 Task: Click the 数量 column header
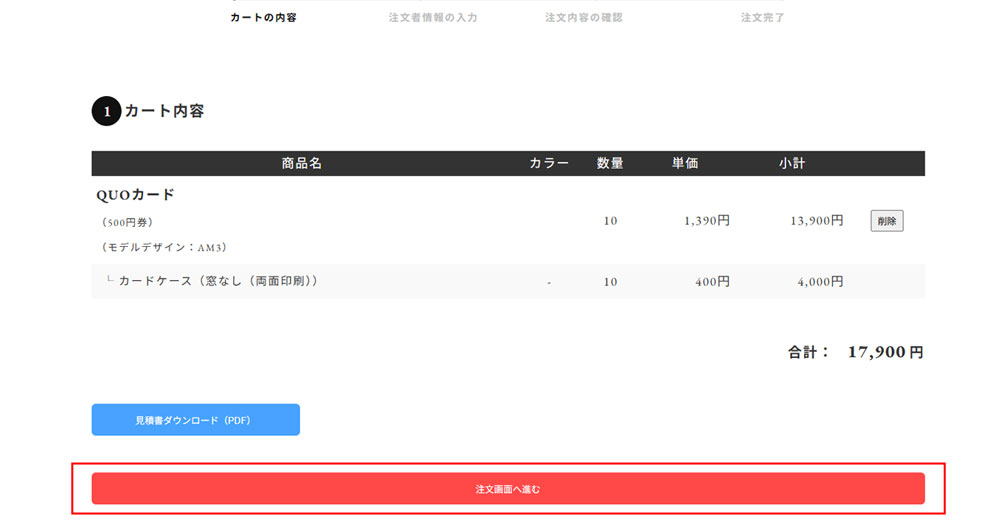click(x=610, y=163)
